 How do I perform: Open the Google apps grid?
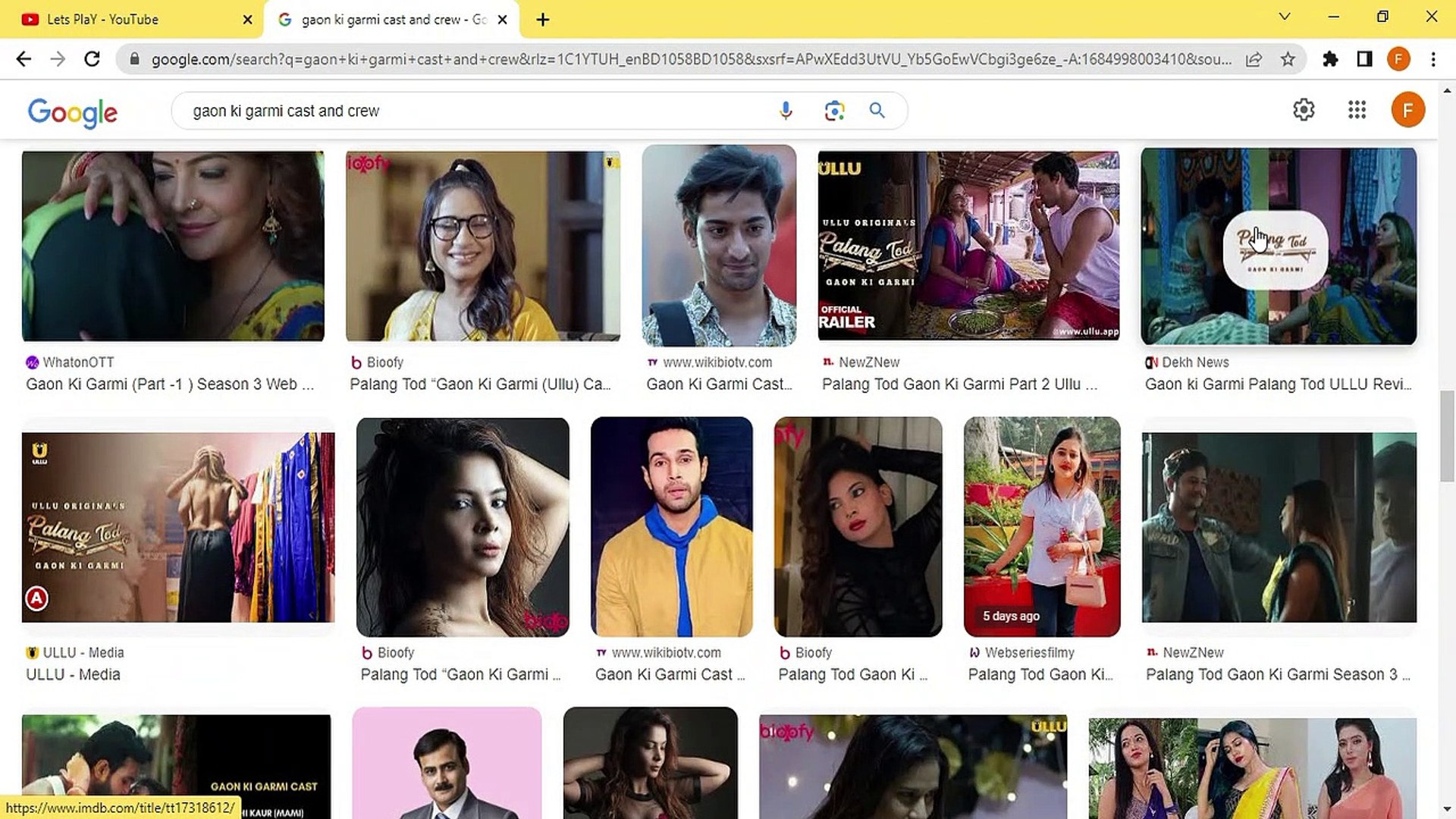pyautogui.click(x=1357, y=110)
